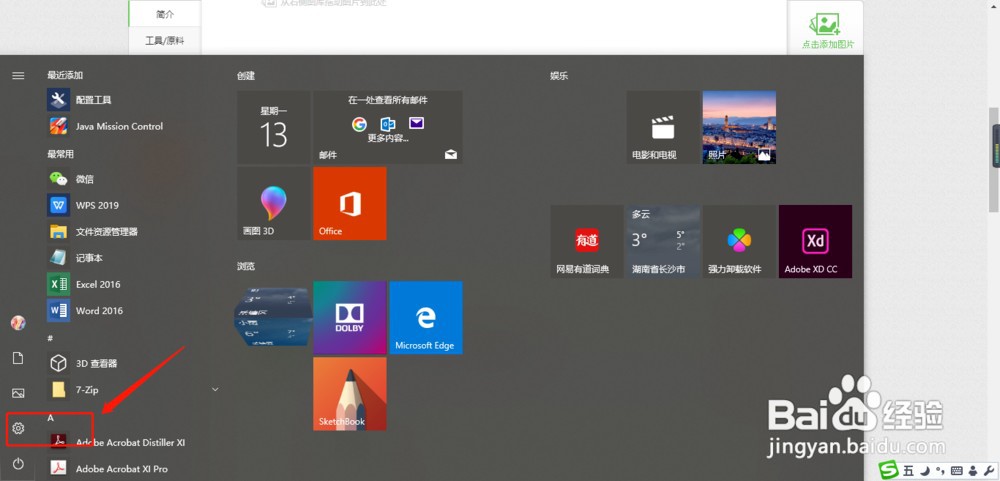1000x481 pixels.
Task: Open the 画图 3D tile
Action: coord(274,204)
